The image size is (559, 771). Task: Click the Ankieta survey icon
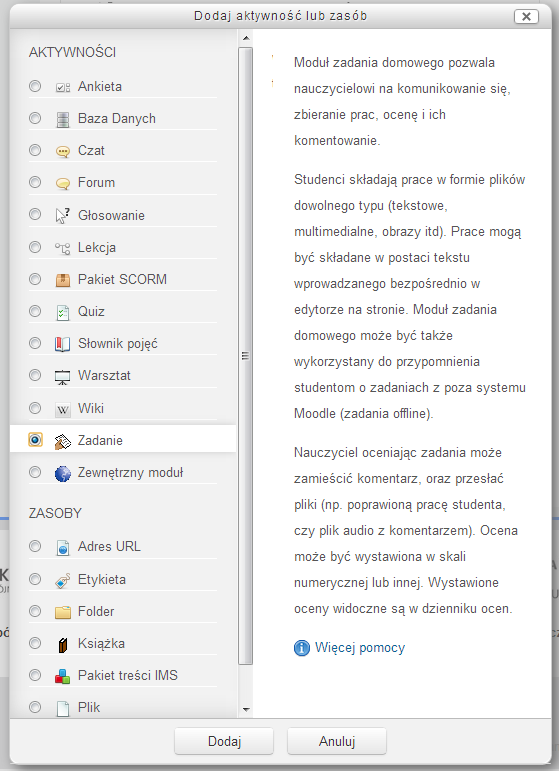(x=62, y=88)
